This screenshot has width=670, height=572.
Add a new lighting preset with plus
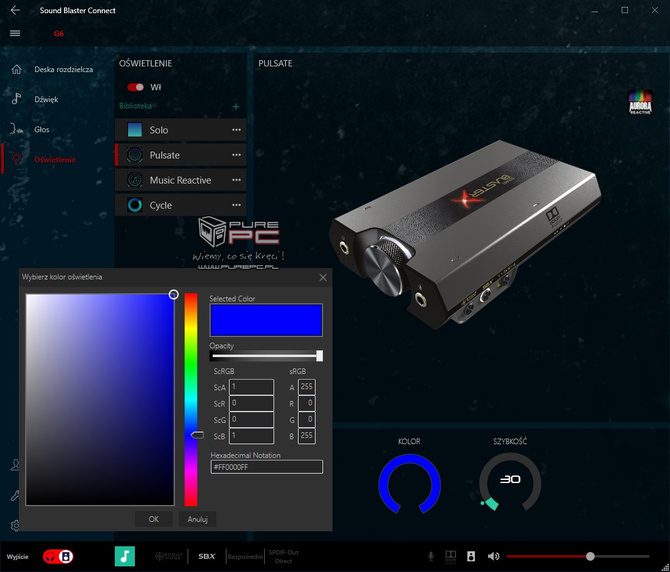tap(236, 106)
